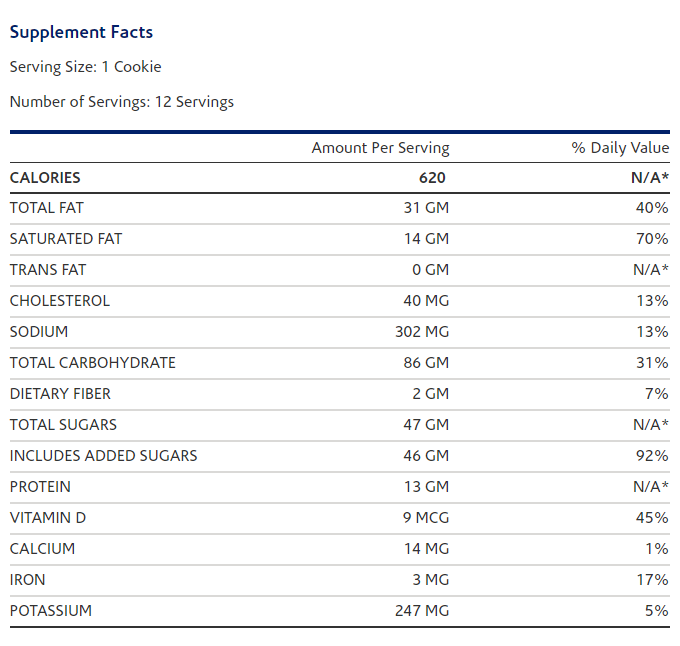Click the SODIUM row label

(x=39, y=332)
